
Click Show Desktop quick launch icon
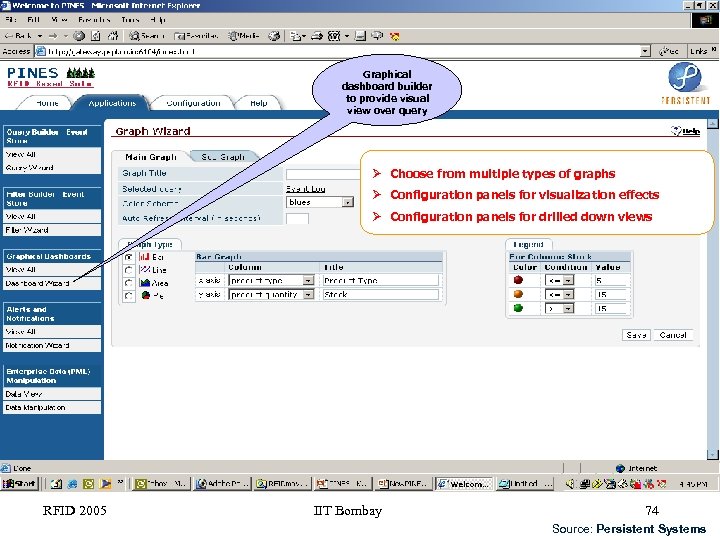click(x=56, y=484)
